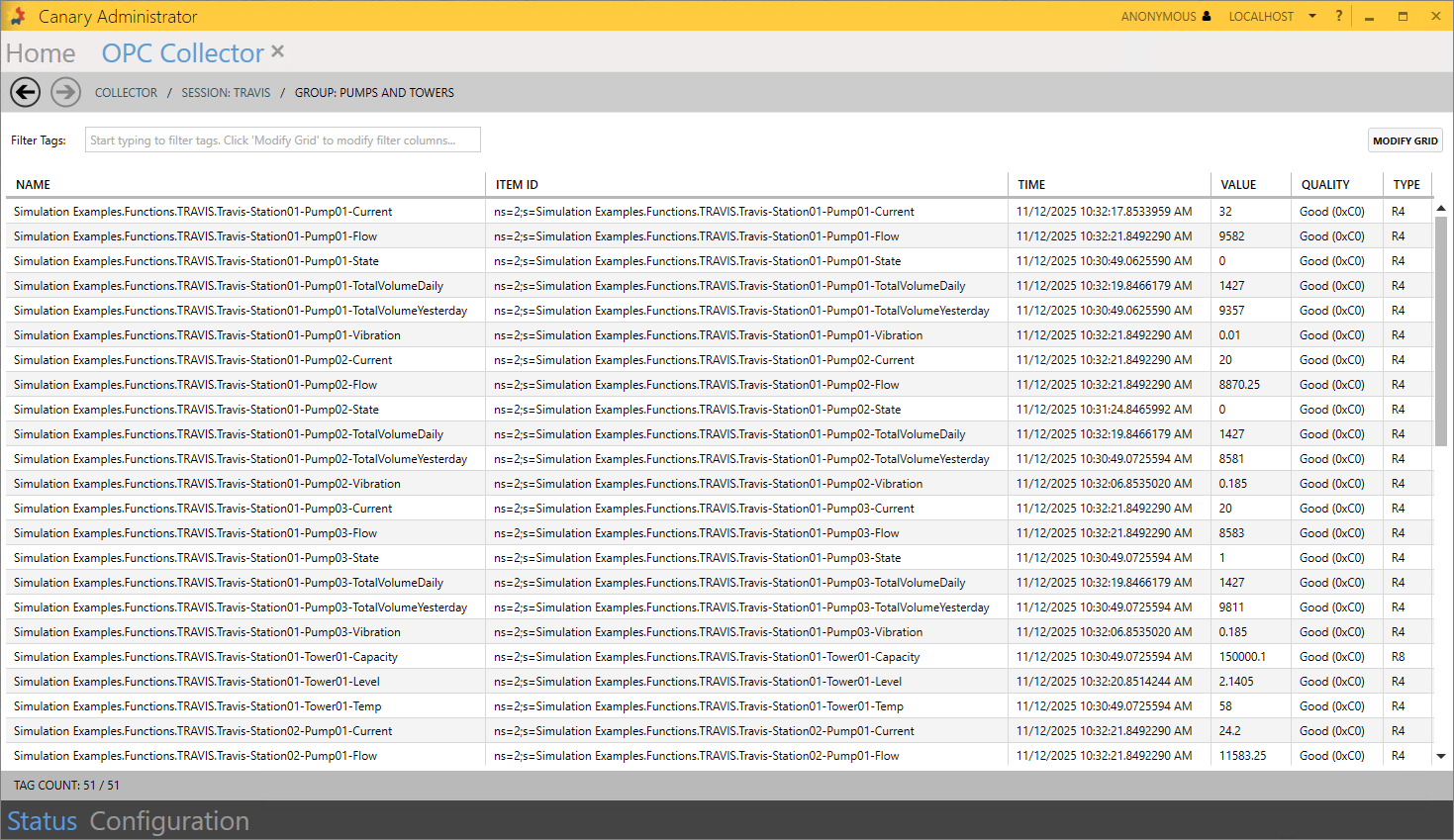Select the Status tab

[x=42, y=821]
